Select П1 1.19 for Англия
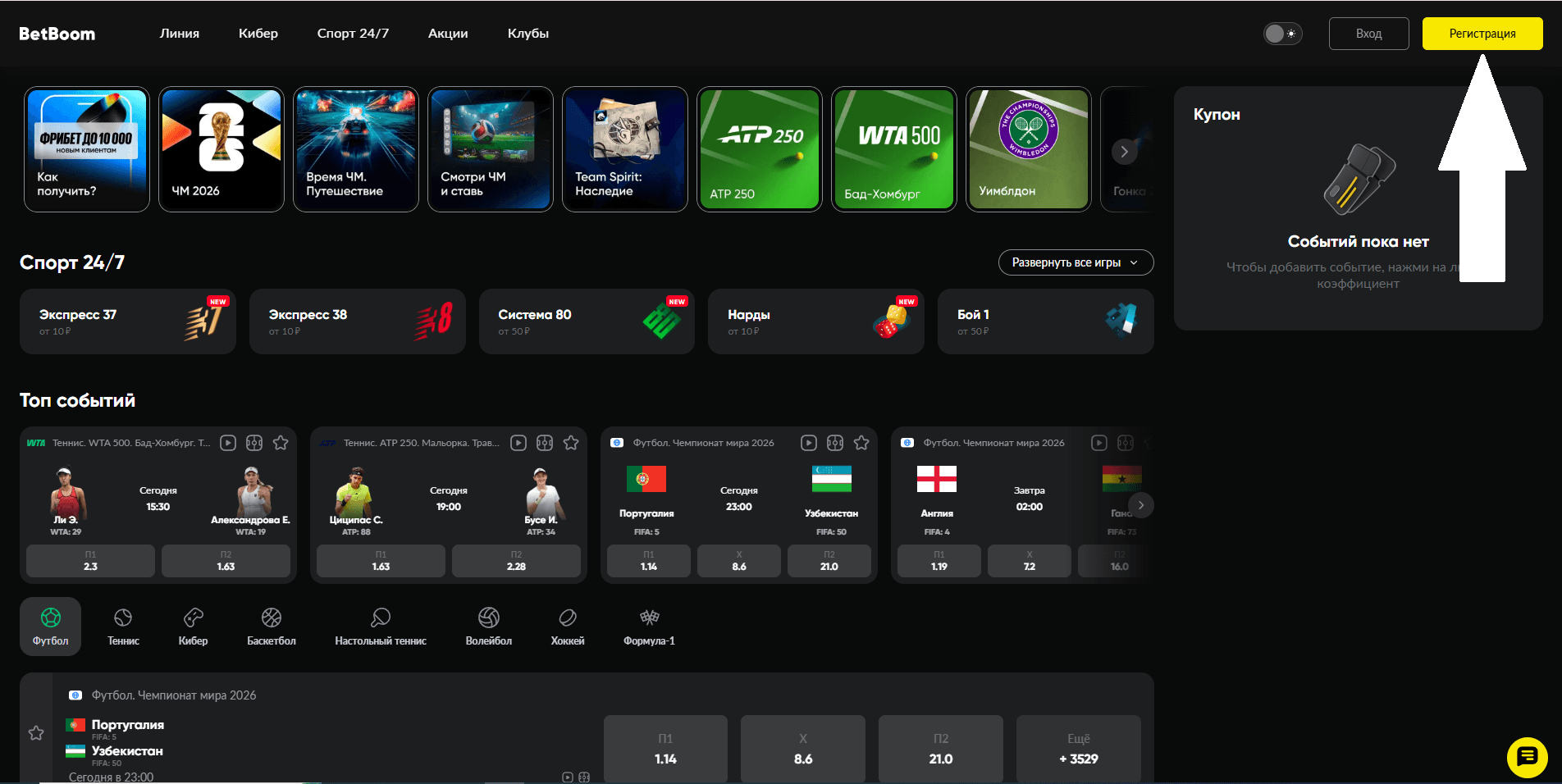 (x=939, y=561)
